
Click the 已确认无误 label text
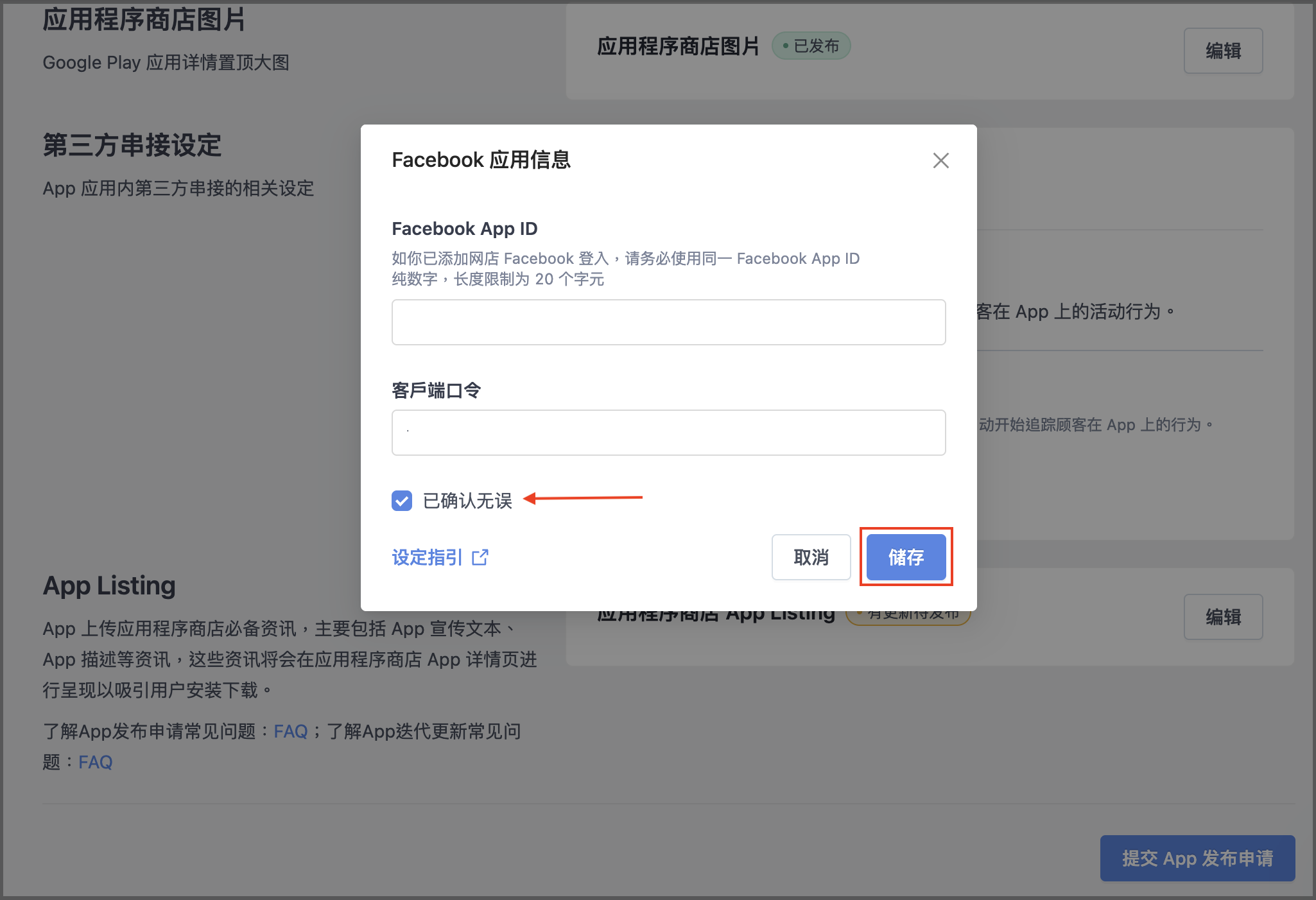(x=467, y=501)
